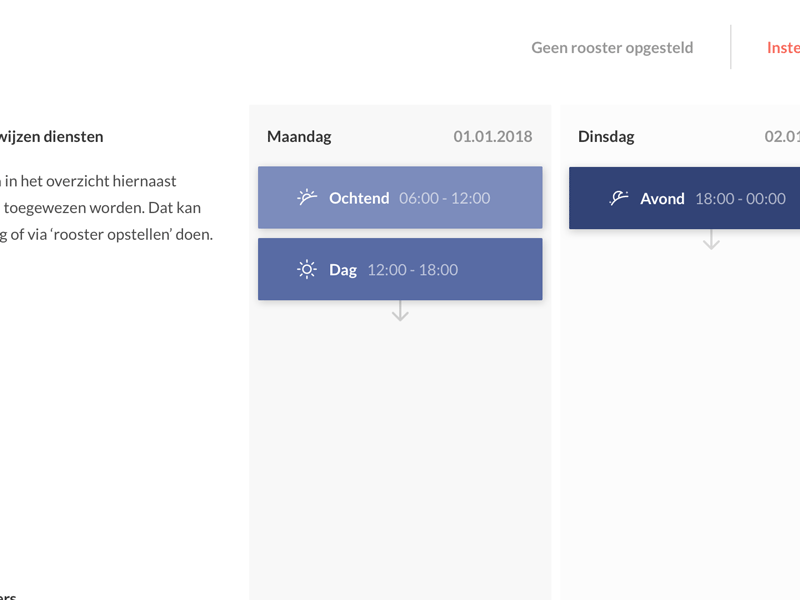Click down arrow below Dinsdag Avond shift
This screenshot has width=800, height=600.
[x=711, y=239]
